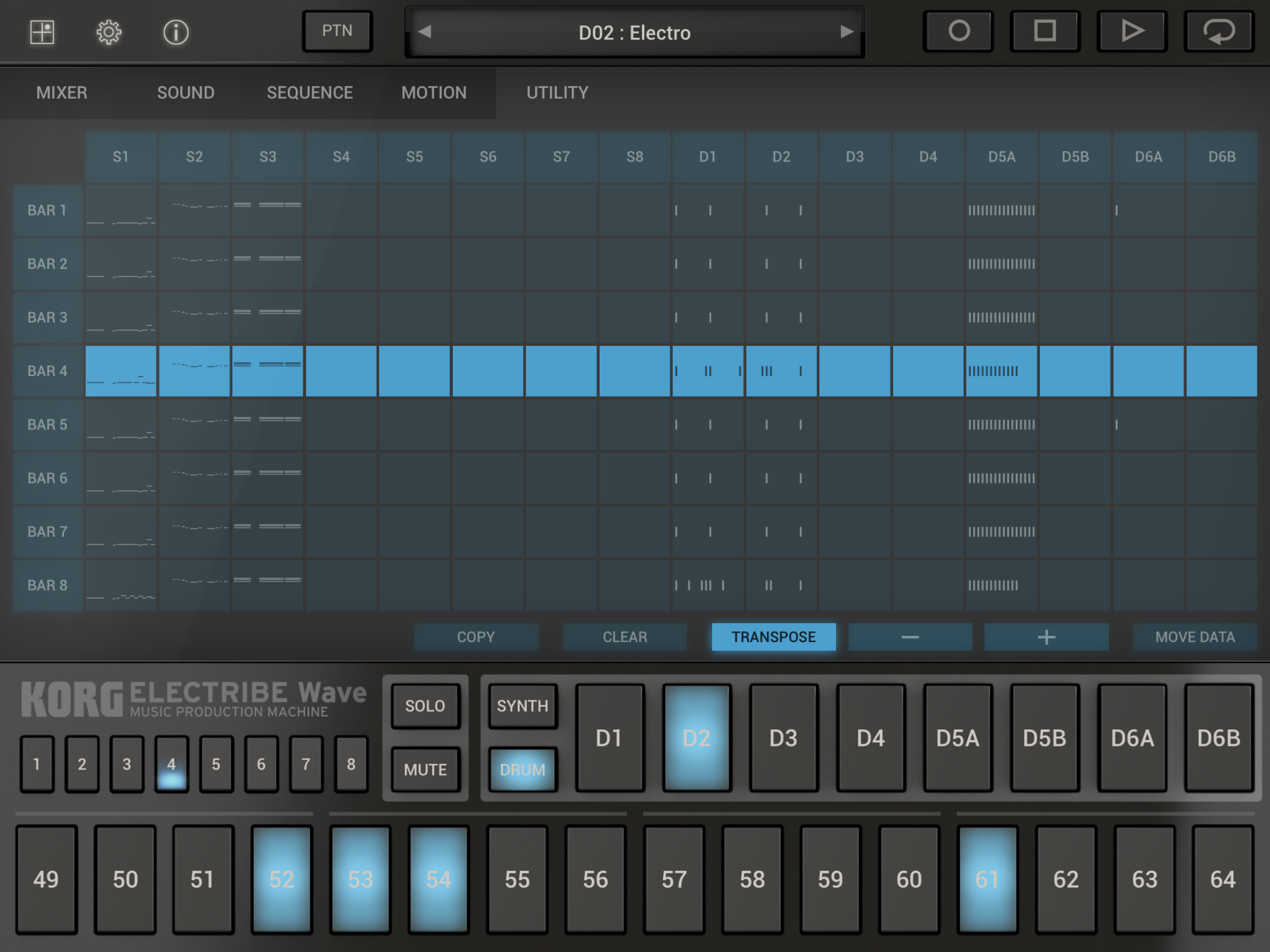Select bar button 4
The image size is (1270, 952).
tap(171, 764)
